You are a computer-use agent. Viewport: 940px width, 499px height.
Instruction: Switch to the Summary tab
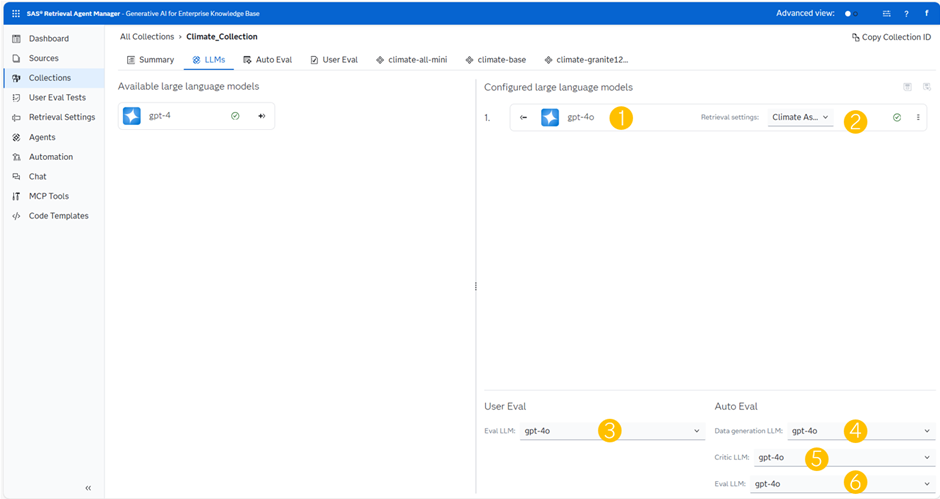tap(150, 60)
